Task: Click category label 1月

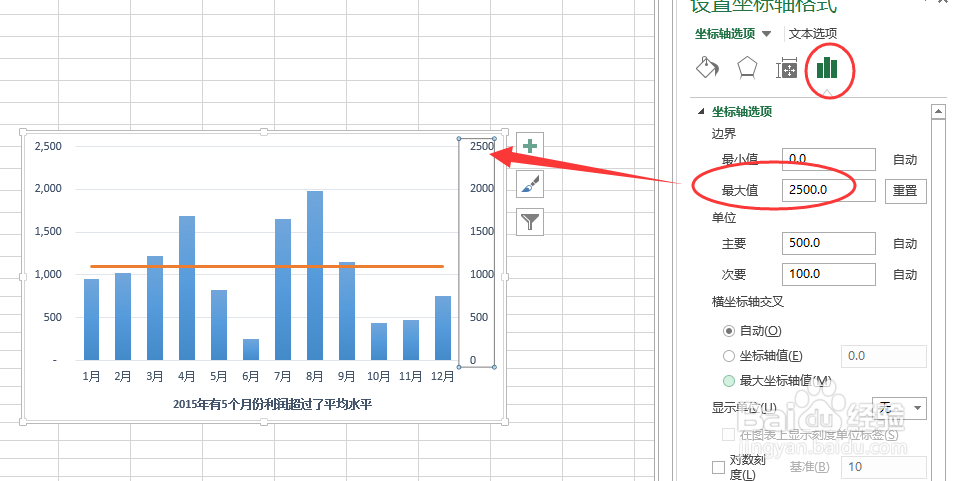Action: (x=91, y=376)
